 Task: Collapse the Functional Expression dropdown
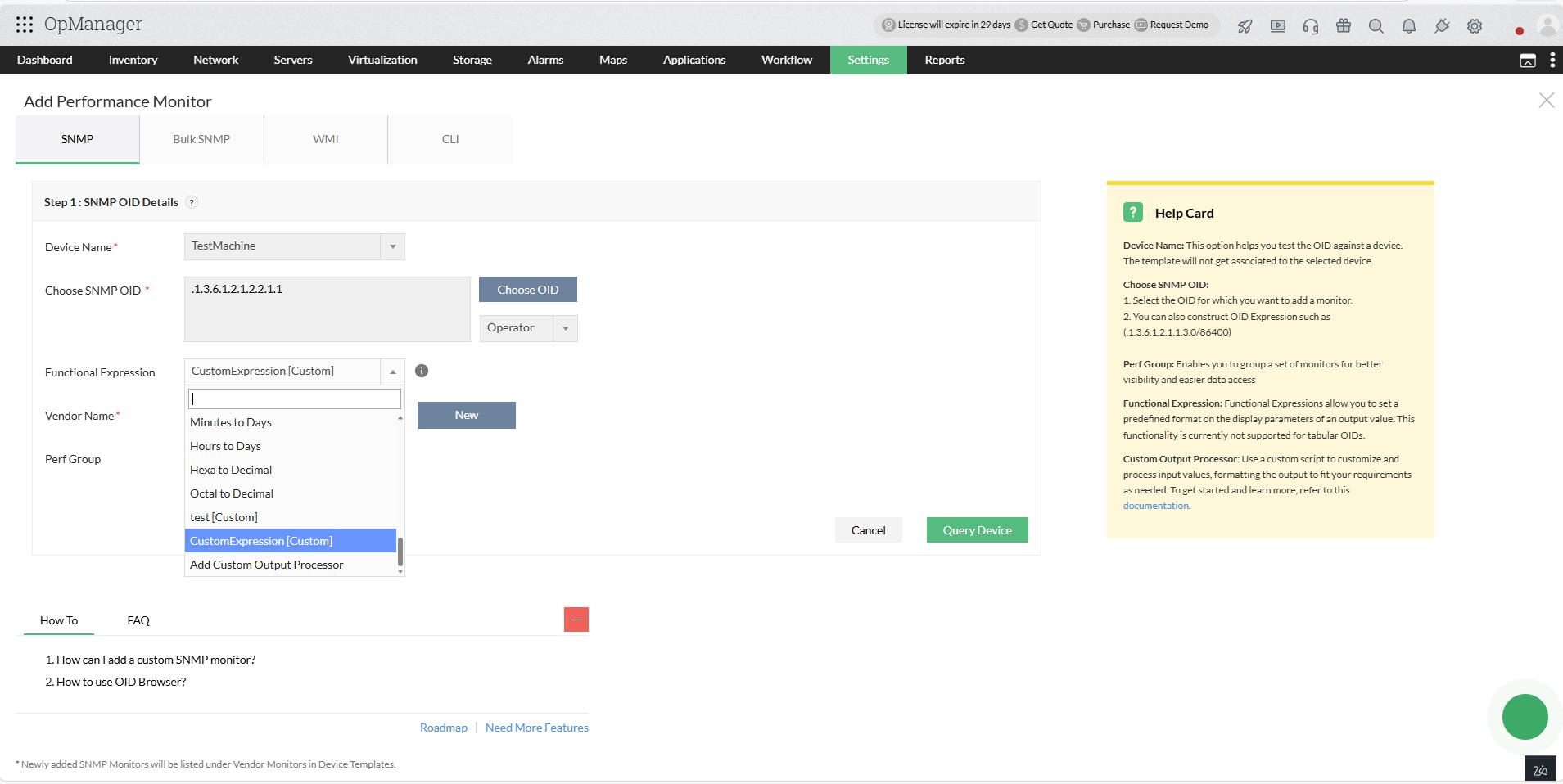392,372
